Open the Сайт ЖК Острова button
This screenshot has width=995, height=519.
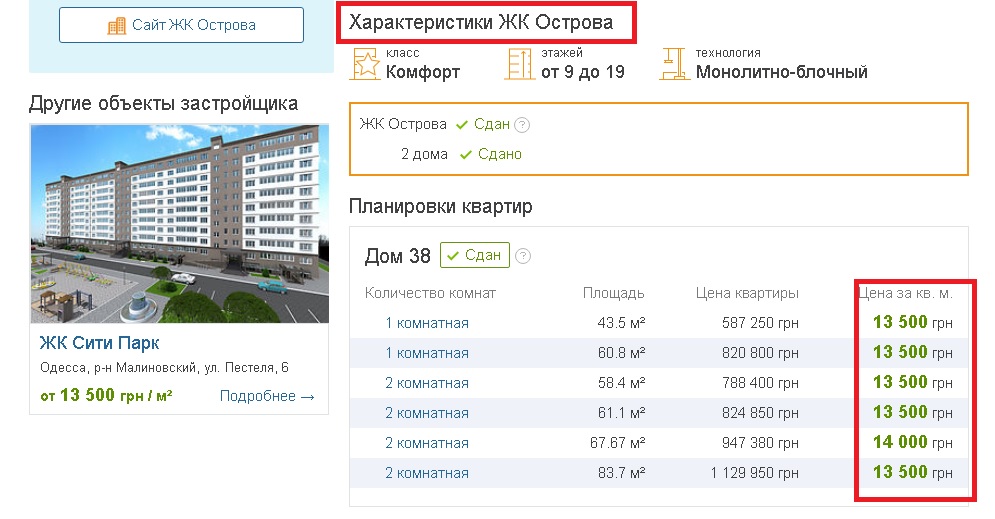click(181, 25)
